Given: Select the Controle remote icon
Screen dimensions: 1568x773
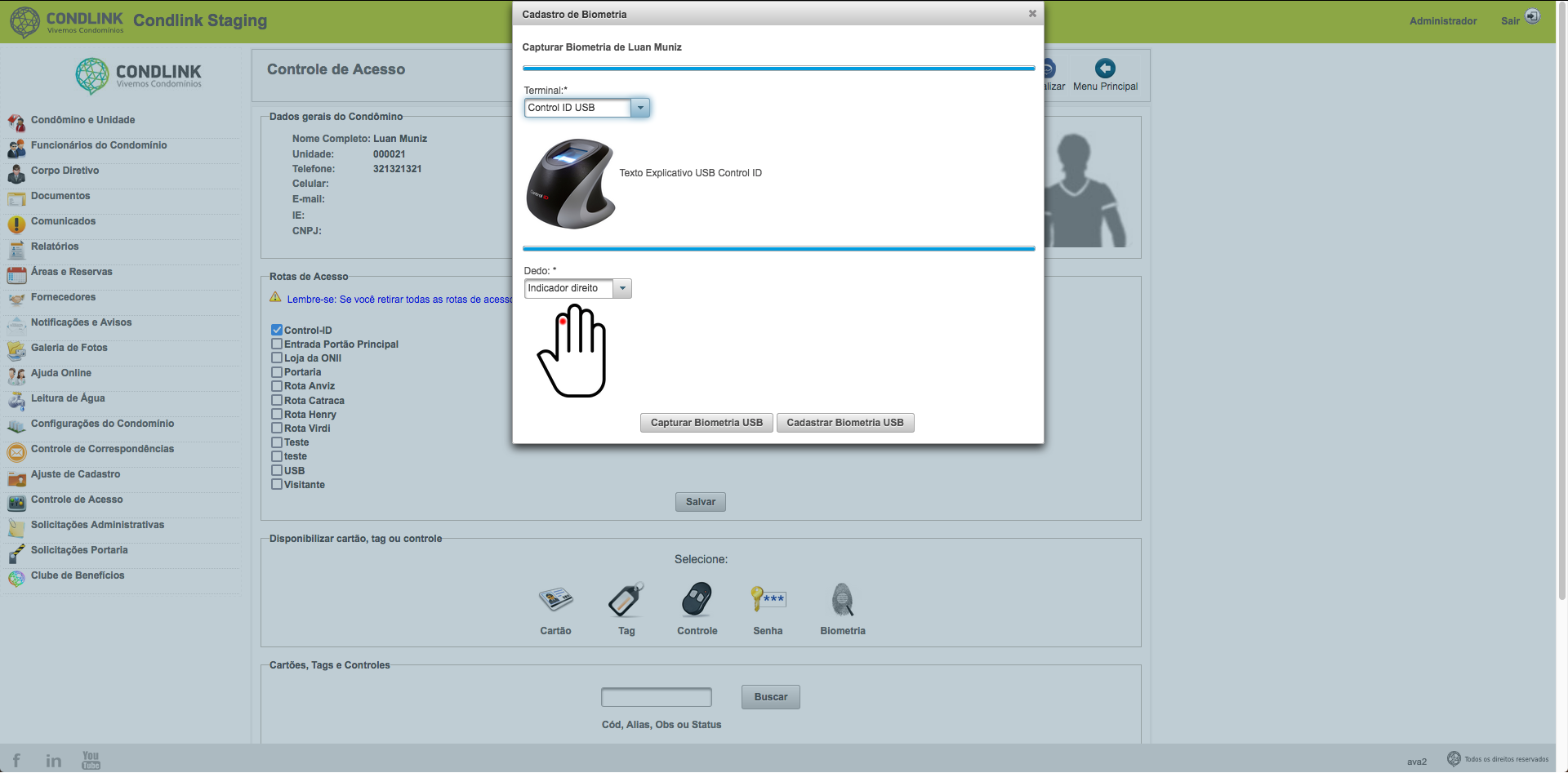Looking at the screenshot, I should pyautogui.click(x=696, y=602).
